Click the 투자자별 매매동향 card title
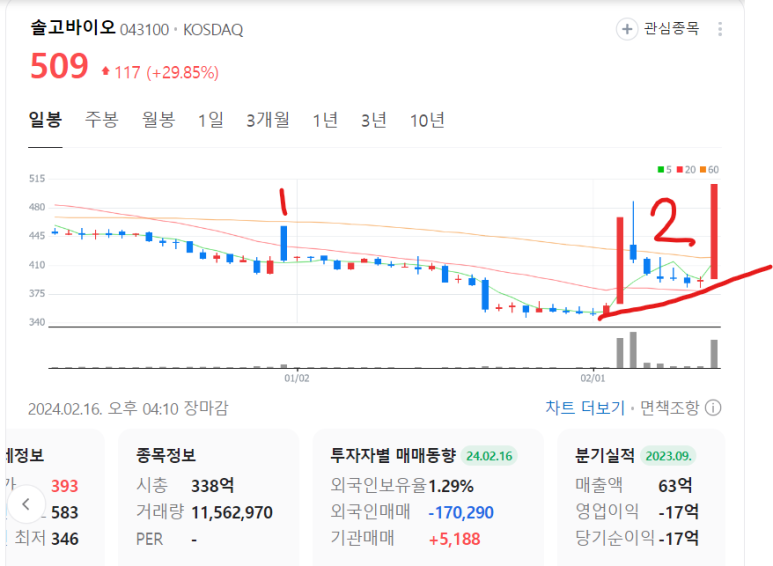773x566 pixels. tap(393, 455)
